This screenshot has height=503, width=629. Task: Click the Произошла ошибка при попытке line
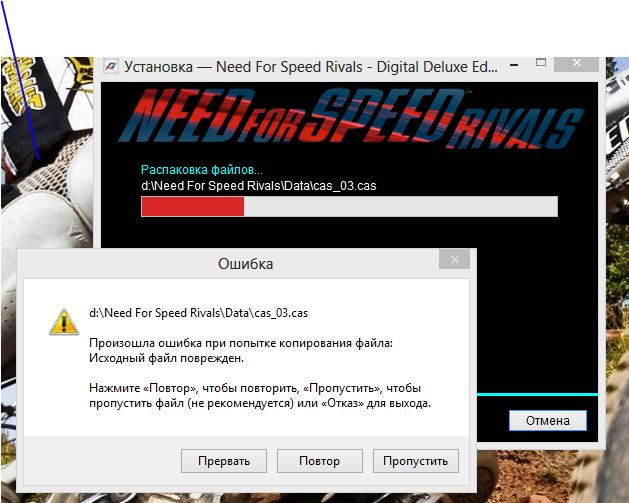click(241, 343)
